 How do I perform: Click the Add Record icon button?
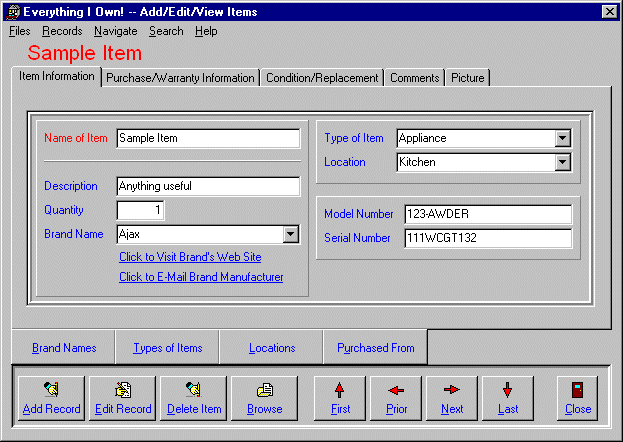(51, 397)
